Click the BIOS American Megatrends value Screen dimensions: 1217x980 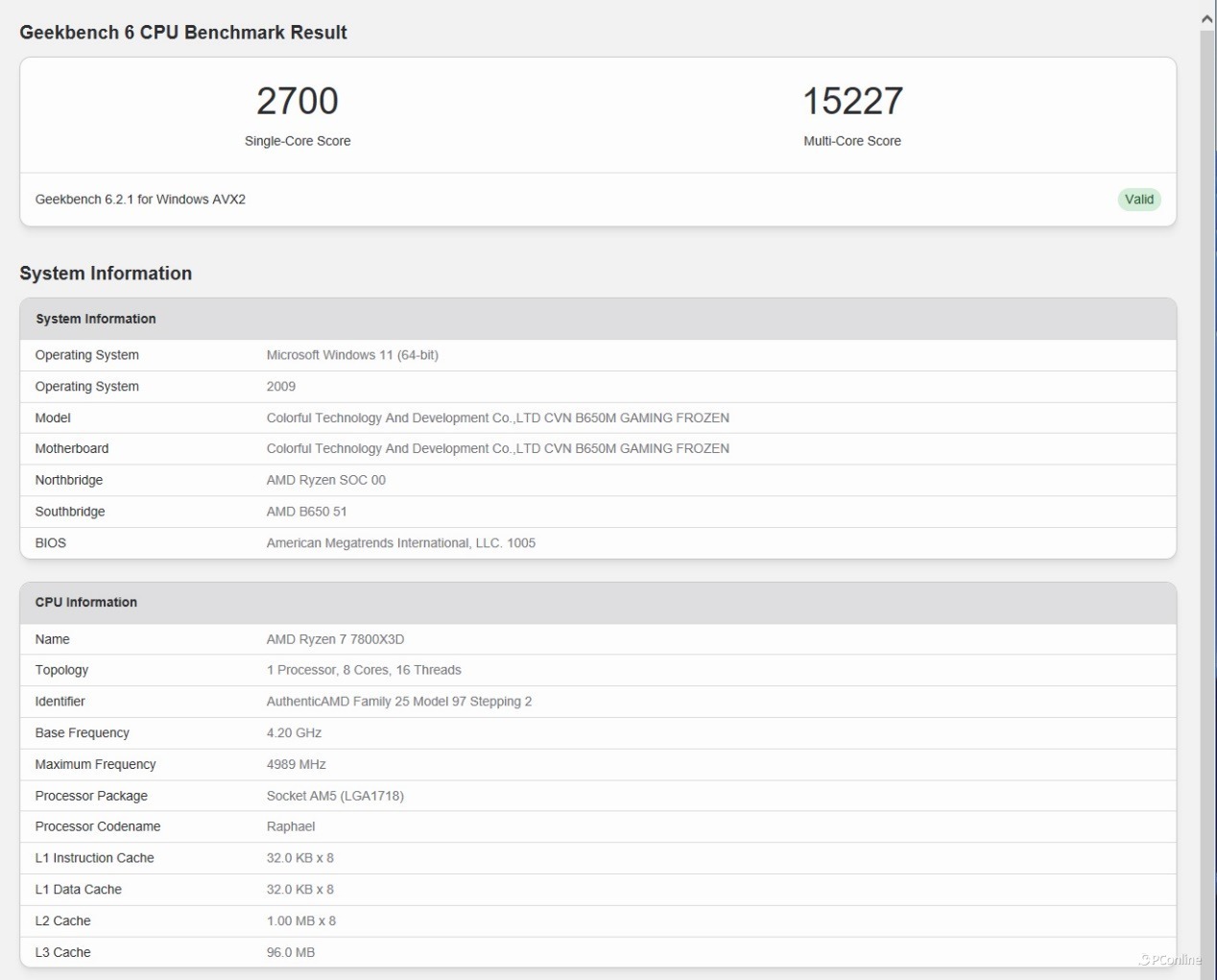pyautogui.click(x=401, y=543)
